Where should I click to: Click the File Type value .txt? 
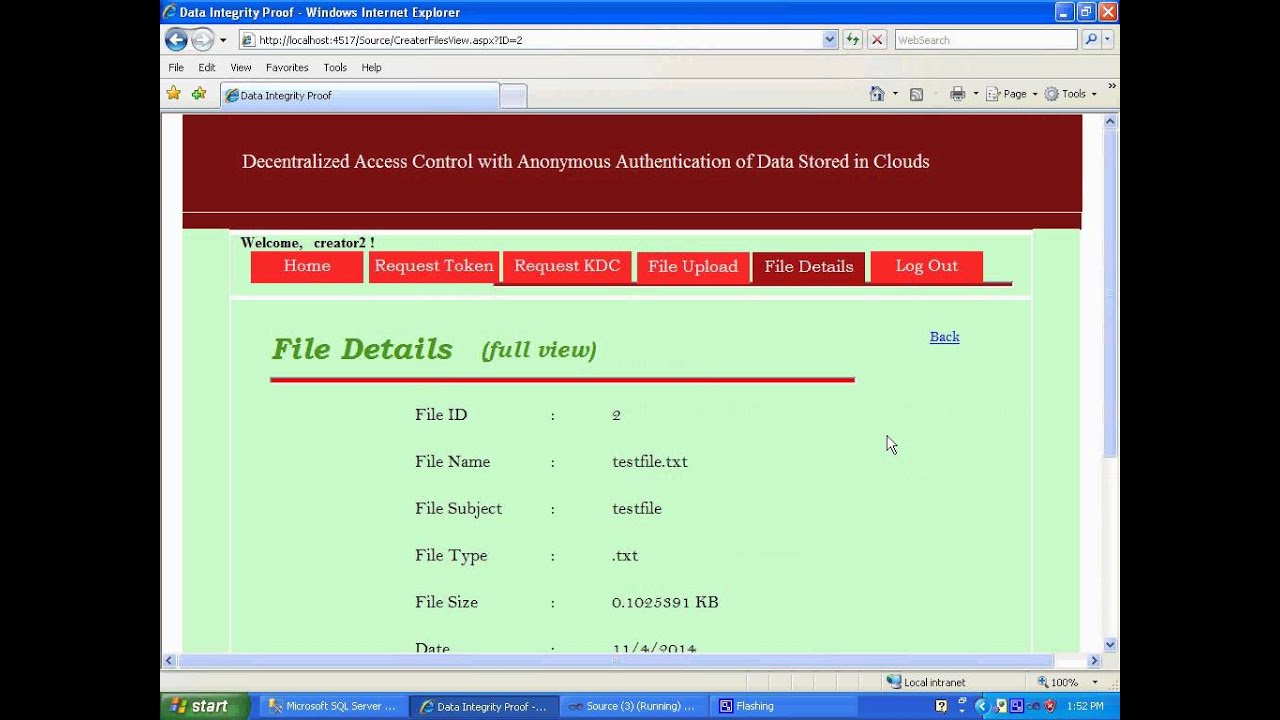tap(625, 556)
